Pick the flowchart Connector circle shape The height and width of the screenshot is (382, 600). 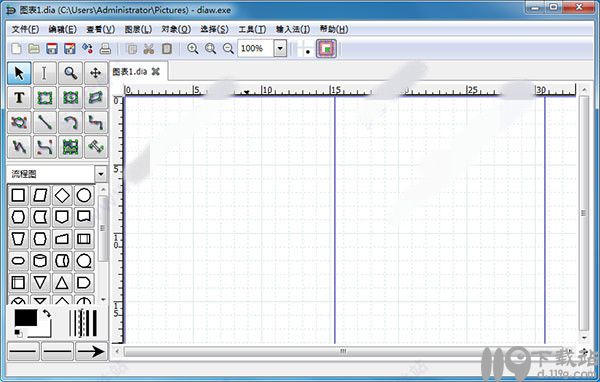pos(84,195)
